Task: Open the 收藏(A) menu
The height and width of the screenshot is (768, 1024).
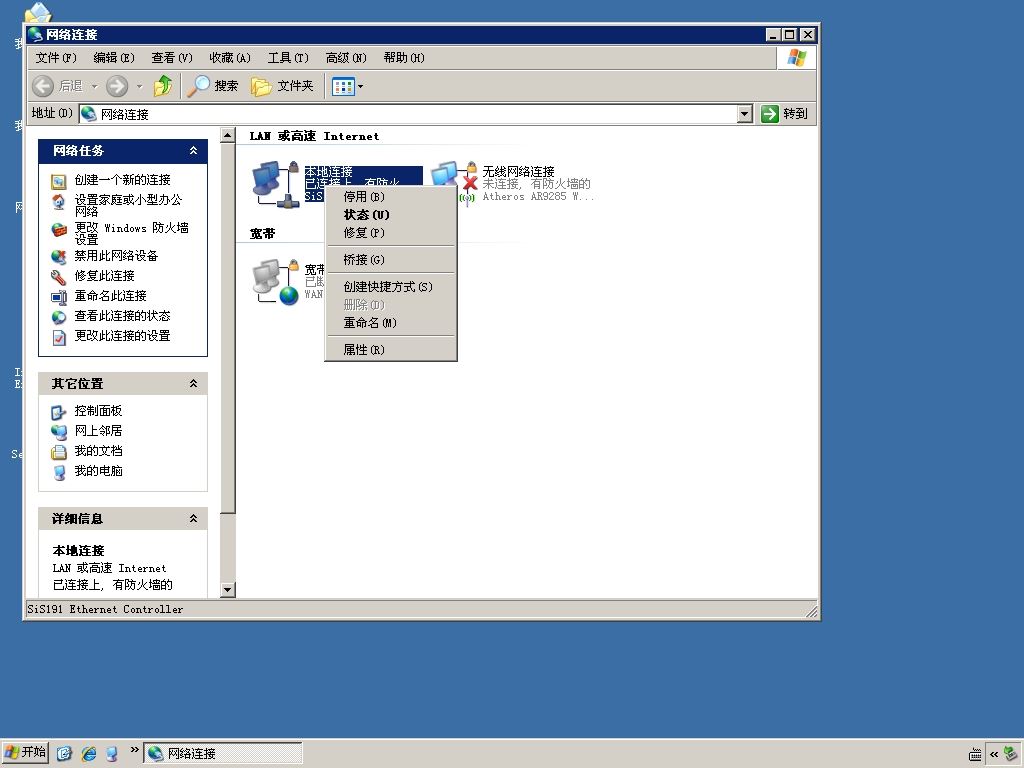Action: click(230, 57)
